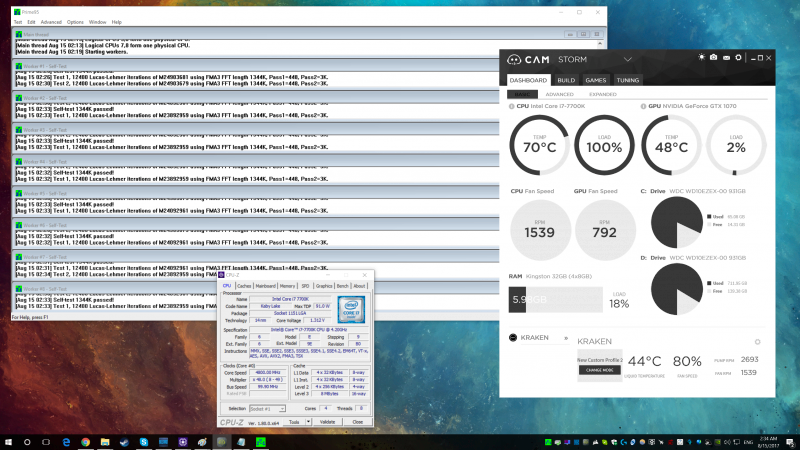Switch to the GAMES tab in CAM
The width and height of the screenshot is (800, 450).
pos(595,80)
